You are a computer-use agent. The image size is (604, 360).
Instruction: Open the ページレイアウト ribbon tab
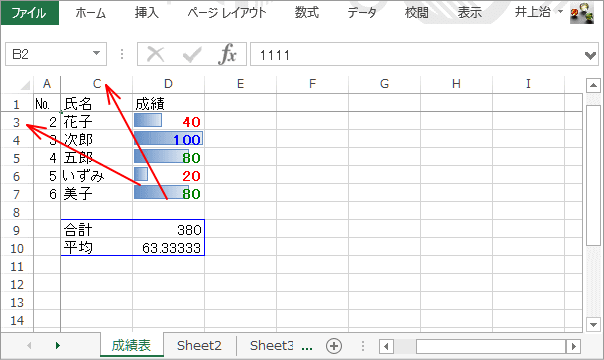[x=226, y=13]
